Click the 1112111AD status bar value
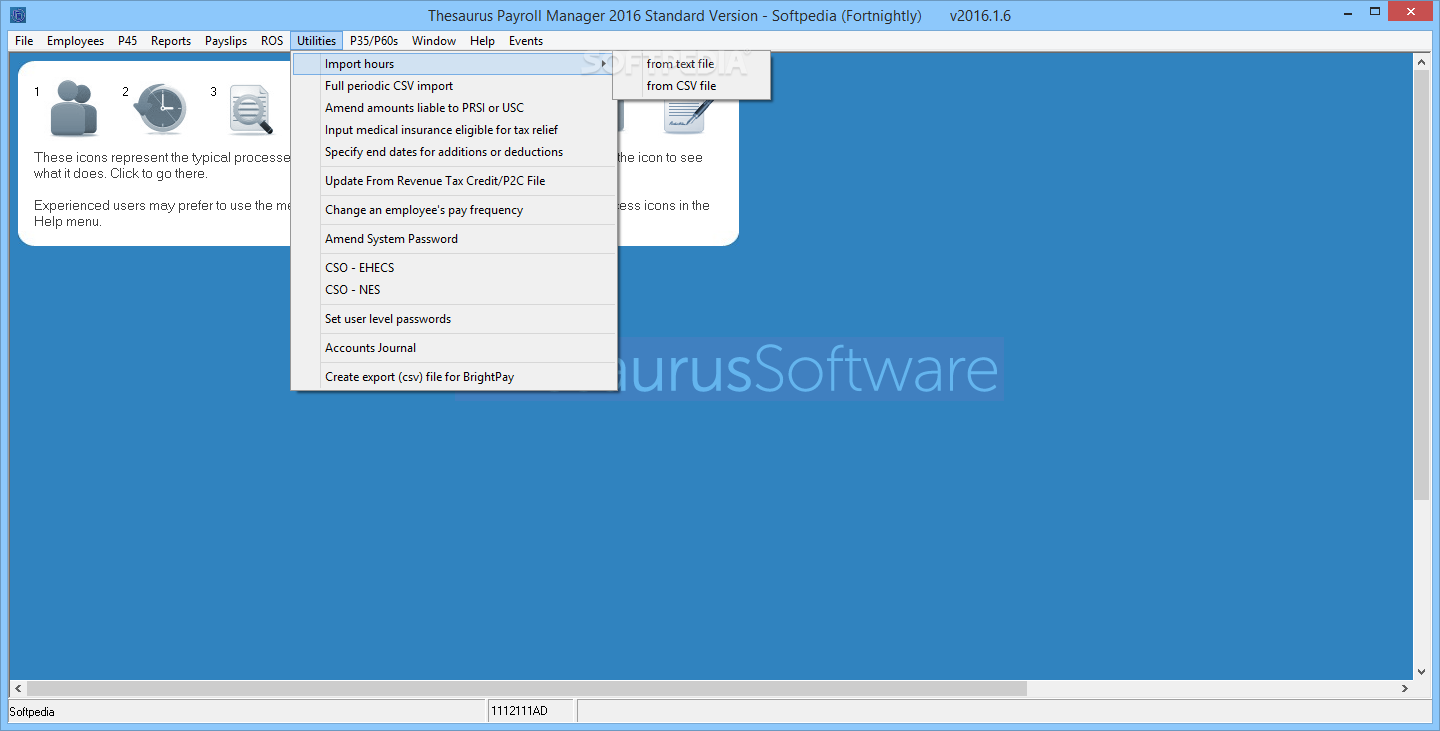 point(518,711)
